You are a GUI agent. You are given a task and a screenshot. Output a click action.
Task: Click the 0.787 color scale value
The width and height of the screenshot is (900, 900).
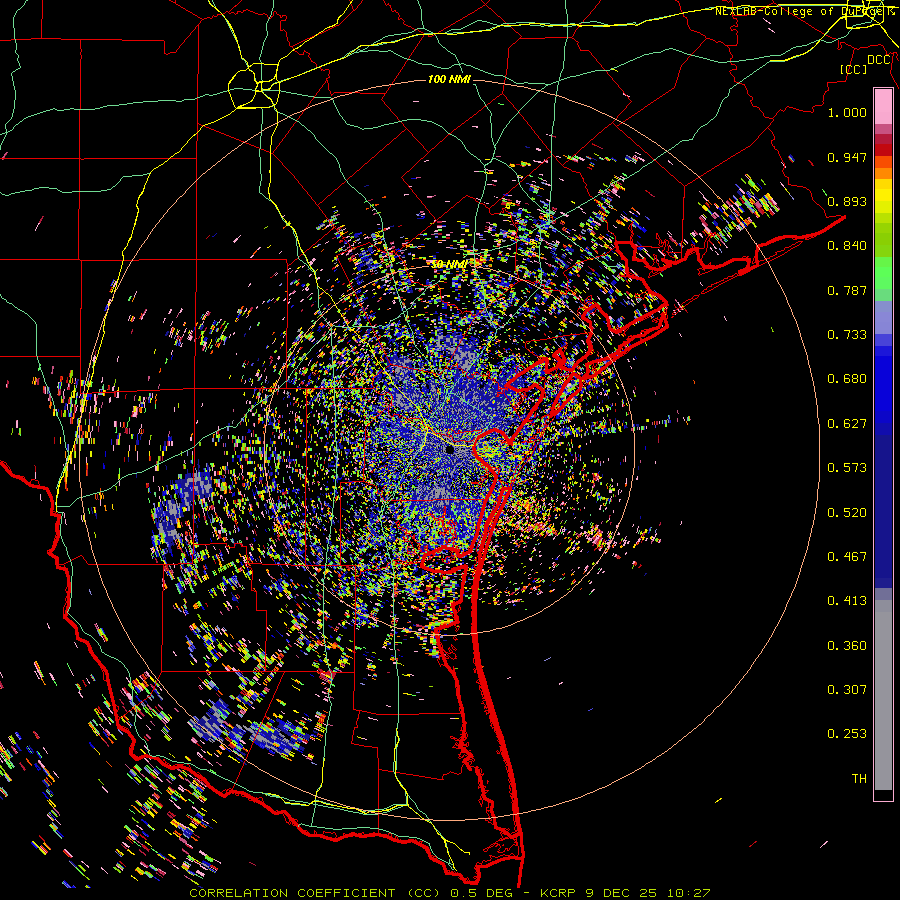coord(847,290)
